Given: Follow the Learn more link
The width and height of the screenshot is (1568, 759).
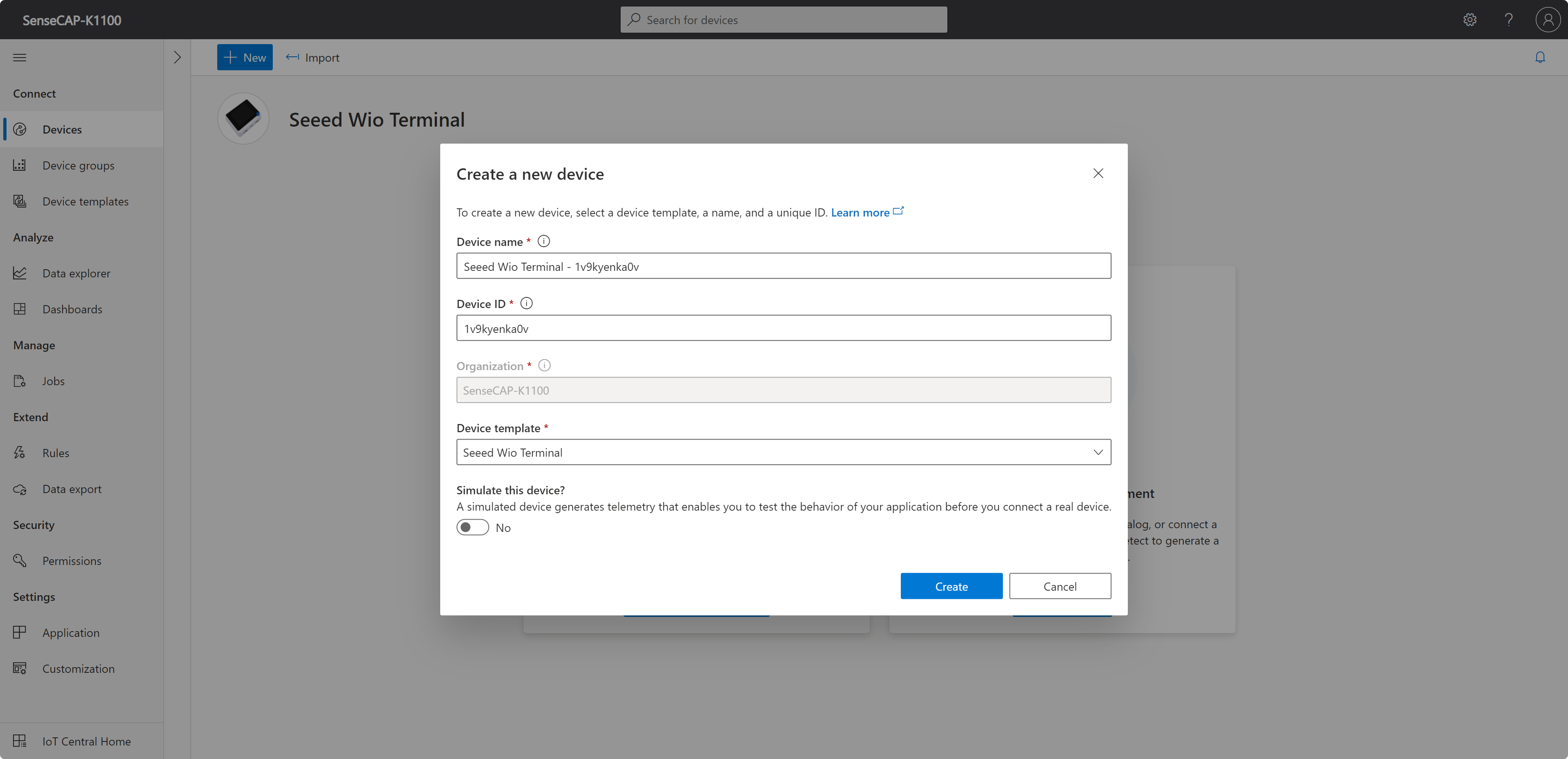Looking at the screenshot, I should coord(867,212).
